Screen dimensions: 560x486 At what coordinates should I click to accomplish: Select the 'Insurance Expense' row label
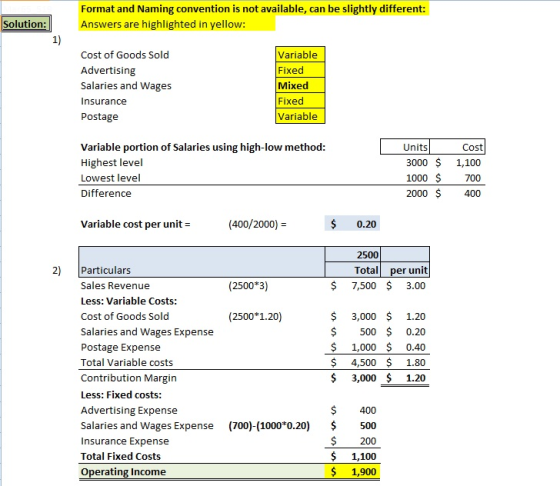pyautogui.click(x=125, y=441)
